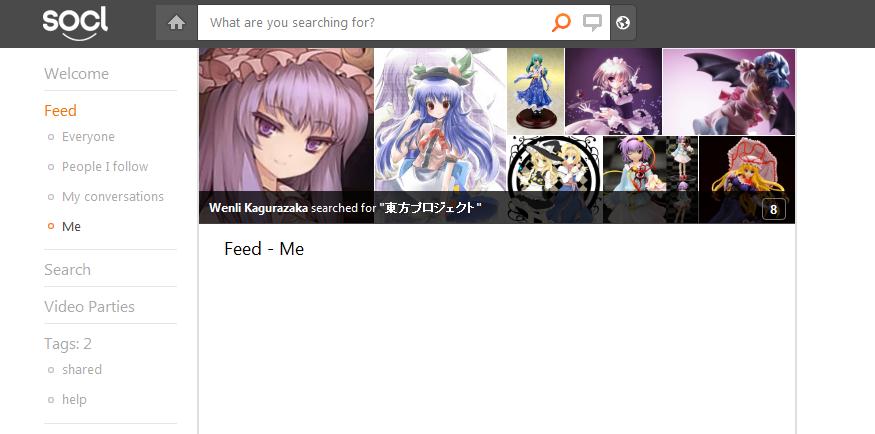Click the image count badge showing 8
Viewport: 875px width, 434px height.
pyautogui.click(x=773, y=209)
